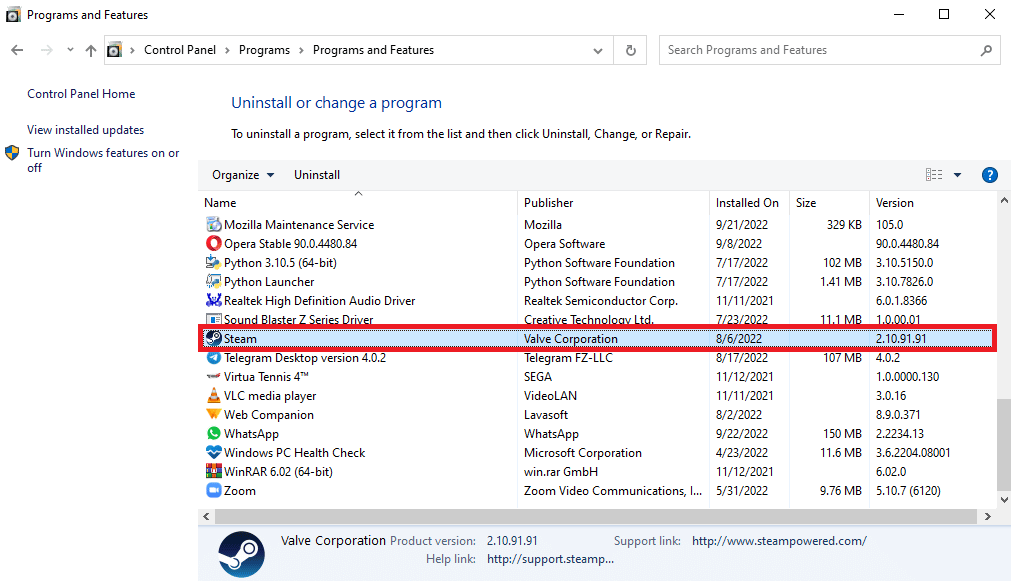Sort by the Publisher column header
The image size is (1011, 581).
pos(613,202)
